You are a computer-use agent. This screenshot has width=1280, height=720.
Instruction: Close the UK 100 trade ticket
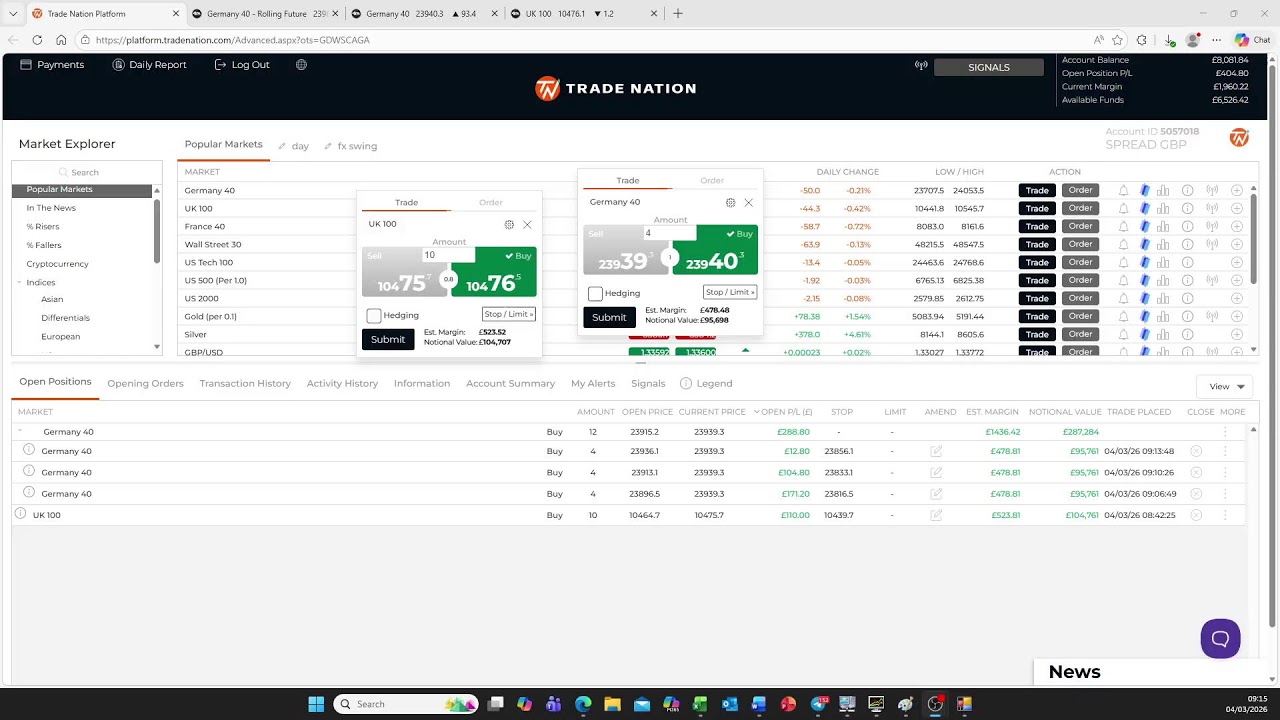(x=527, y=225)
